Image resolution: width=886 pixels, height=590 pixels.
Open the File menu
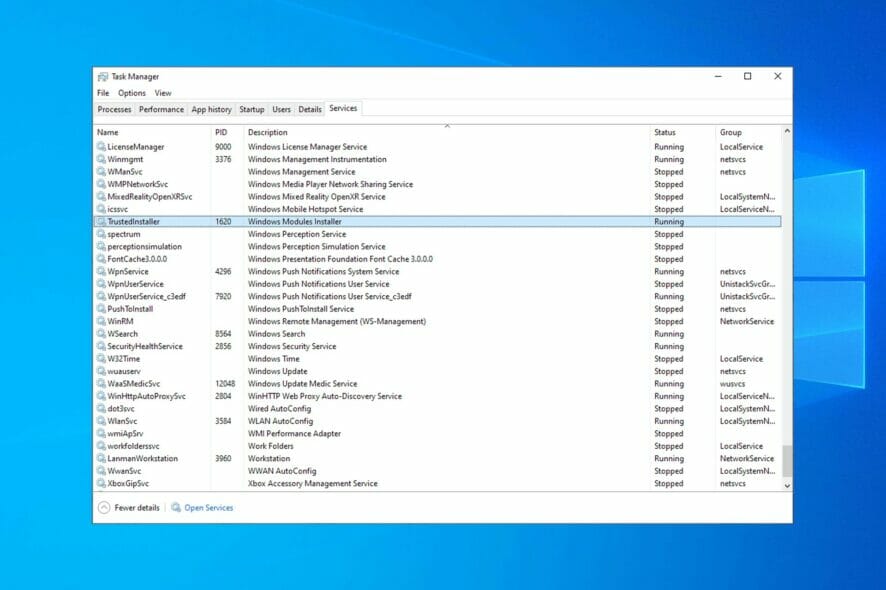tap(103, 93)
